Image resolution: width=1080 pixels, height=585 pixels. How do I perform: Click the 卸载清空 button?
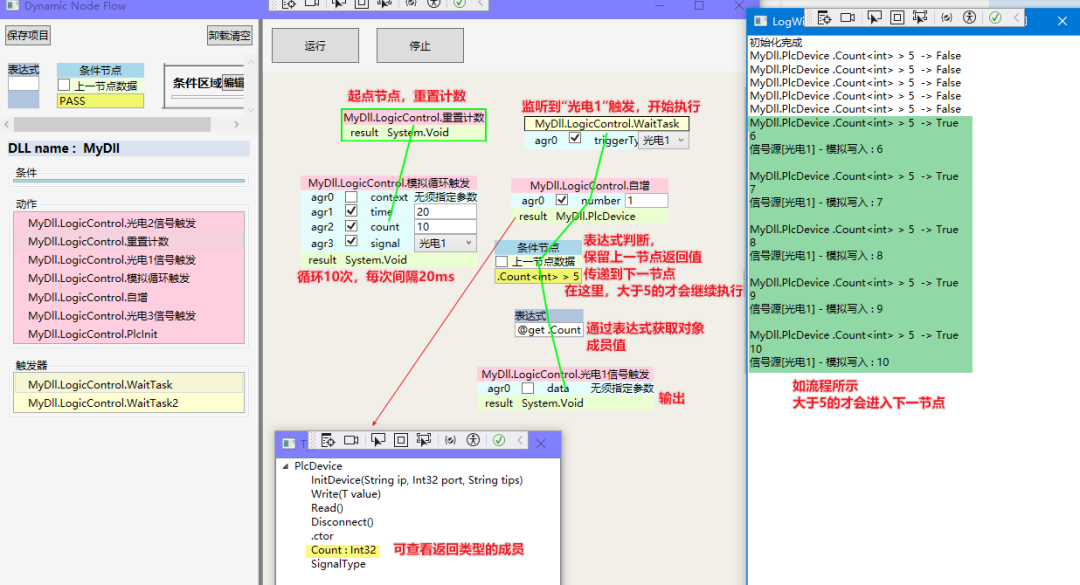tap(229, 35)
